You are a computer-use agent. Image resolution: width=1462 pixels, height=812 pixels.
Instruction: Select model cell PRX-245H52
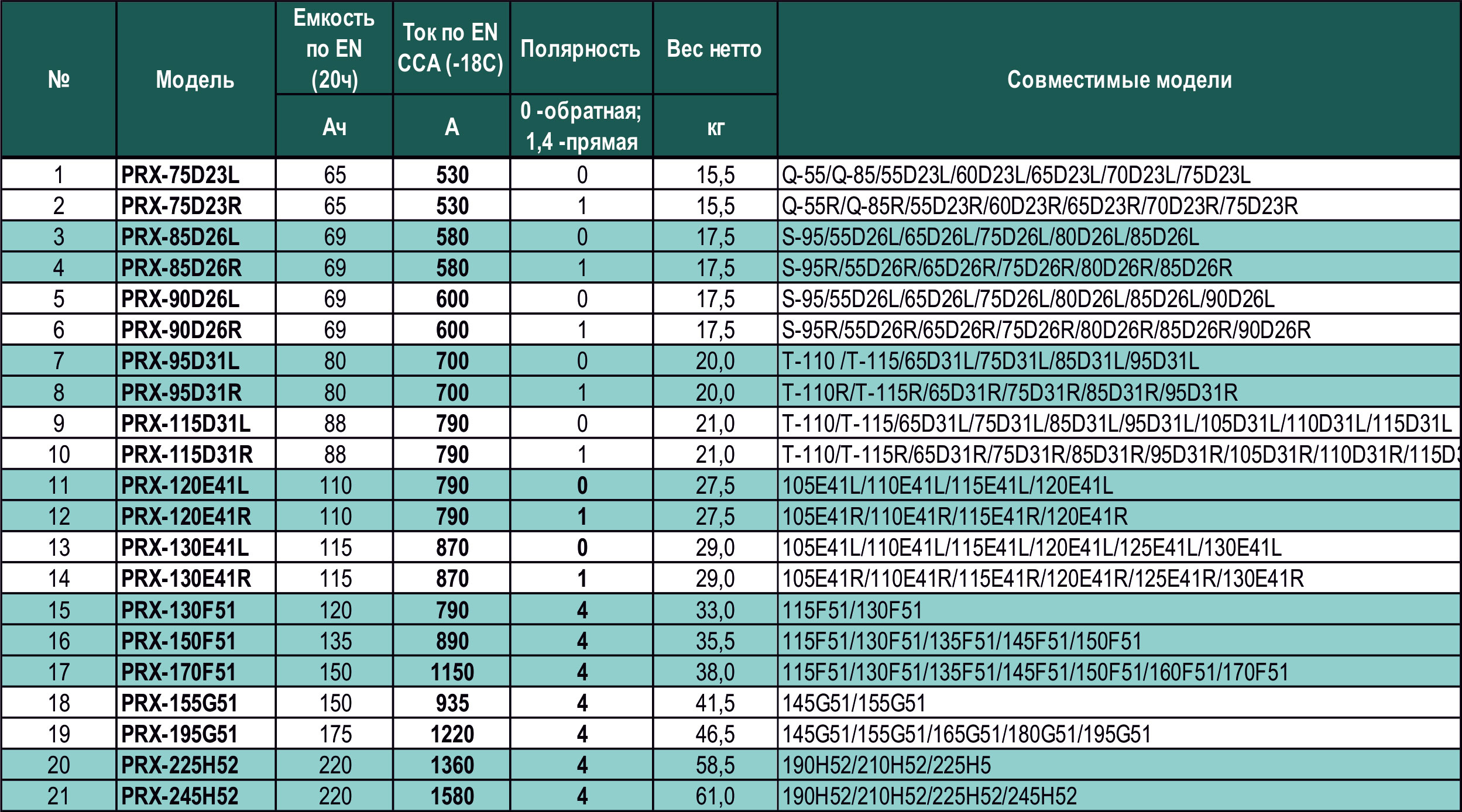195,796
